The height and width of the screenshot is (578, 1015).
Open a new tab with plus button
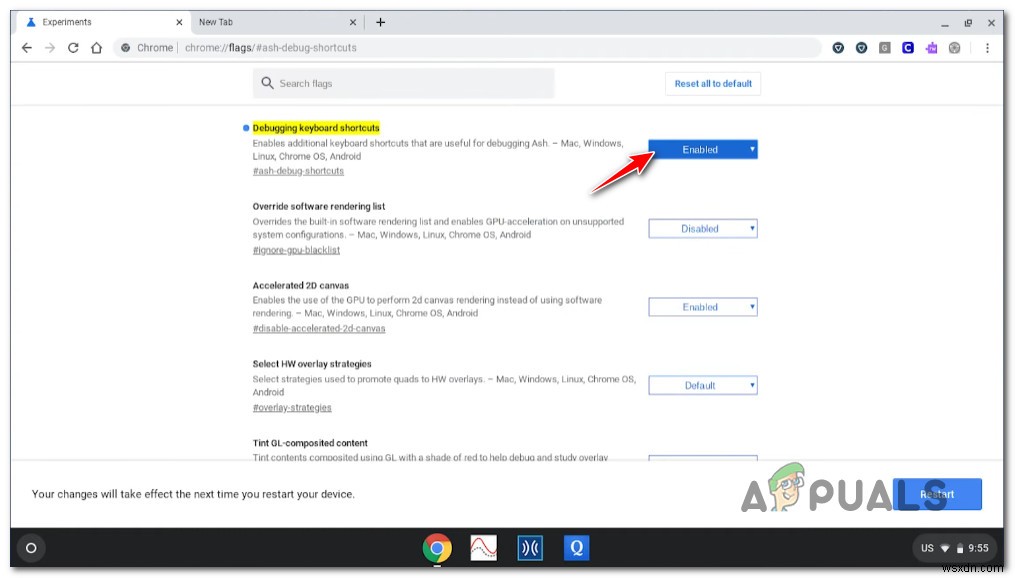point(381,22)
